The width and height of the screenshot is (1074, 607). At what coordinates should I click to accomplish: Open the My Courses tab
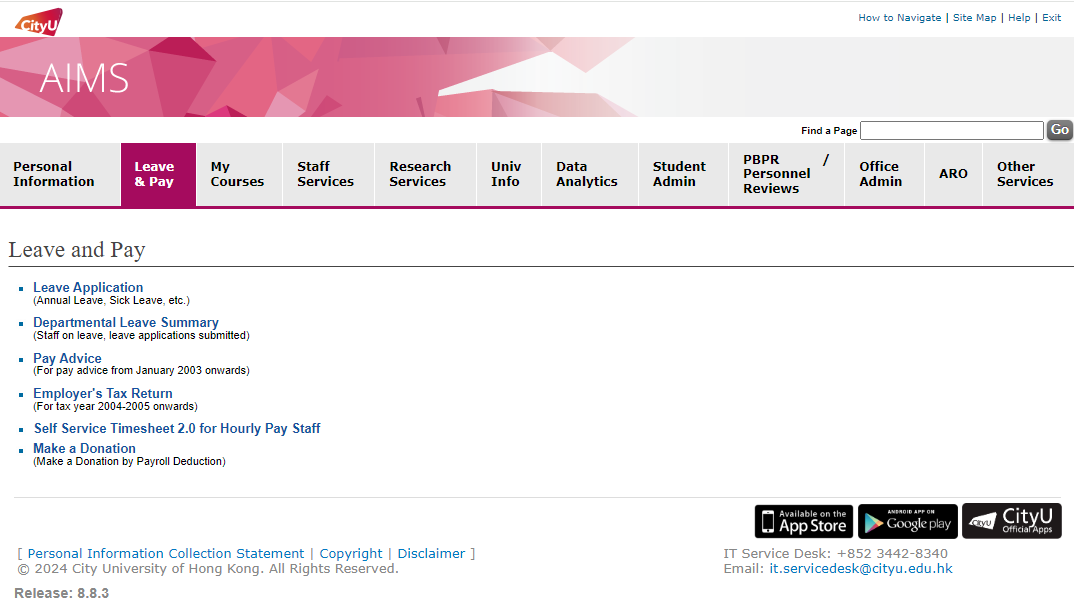tap(237, 174)
